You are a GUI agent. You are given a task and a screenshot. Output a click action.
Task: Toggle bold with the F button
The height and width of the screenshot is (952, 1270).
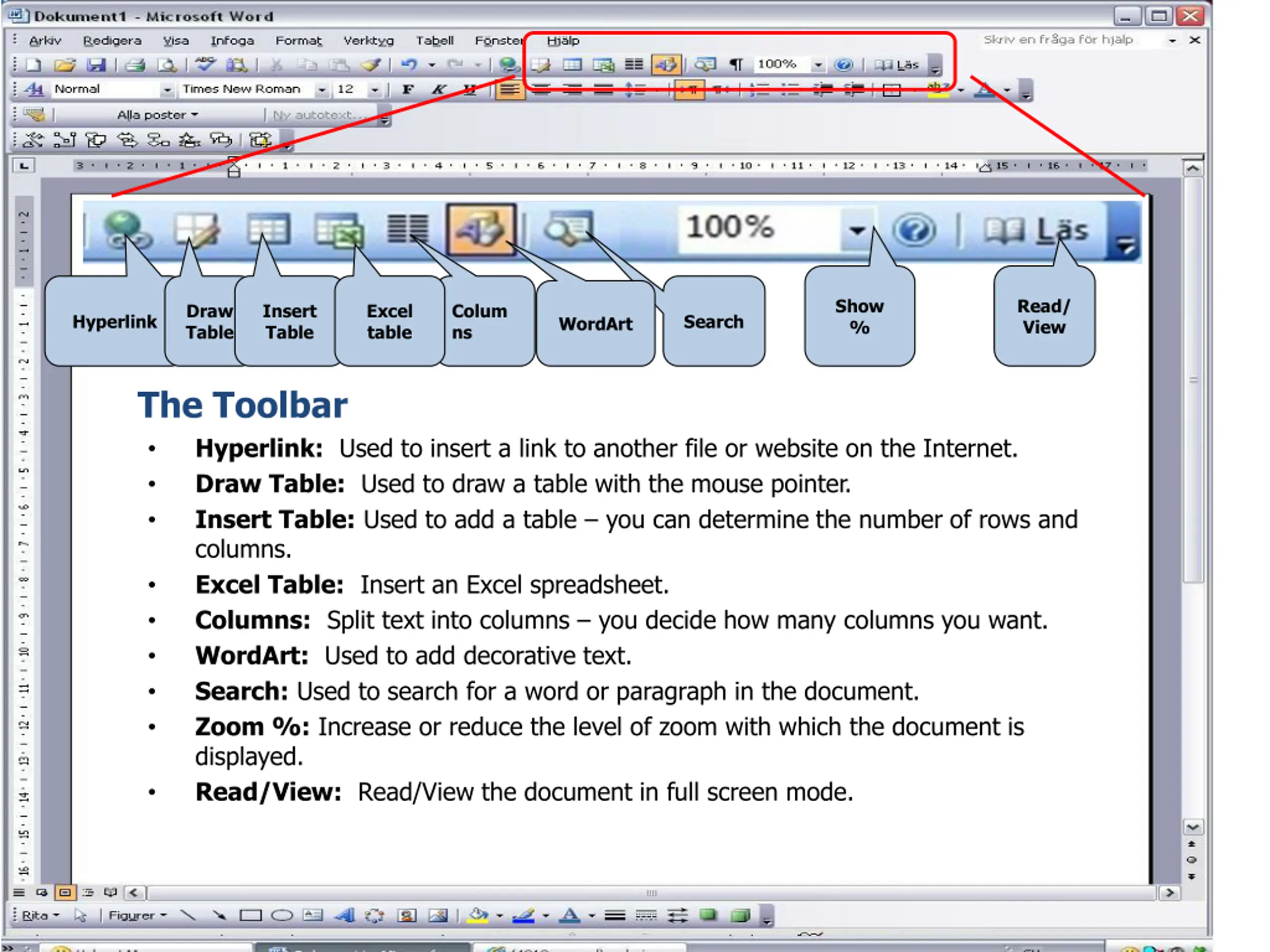point(408,90)
